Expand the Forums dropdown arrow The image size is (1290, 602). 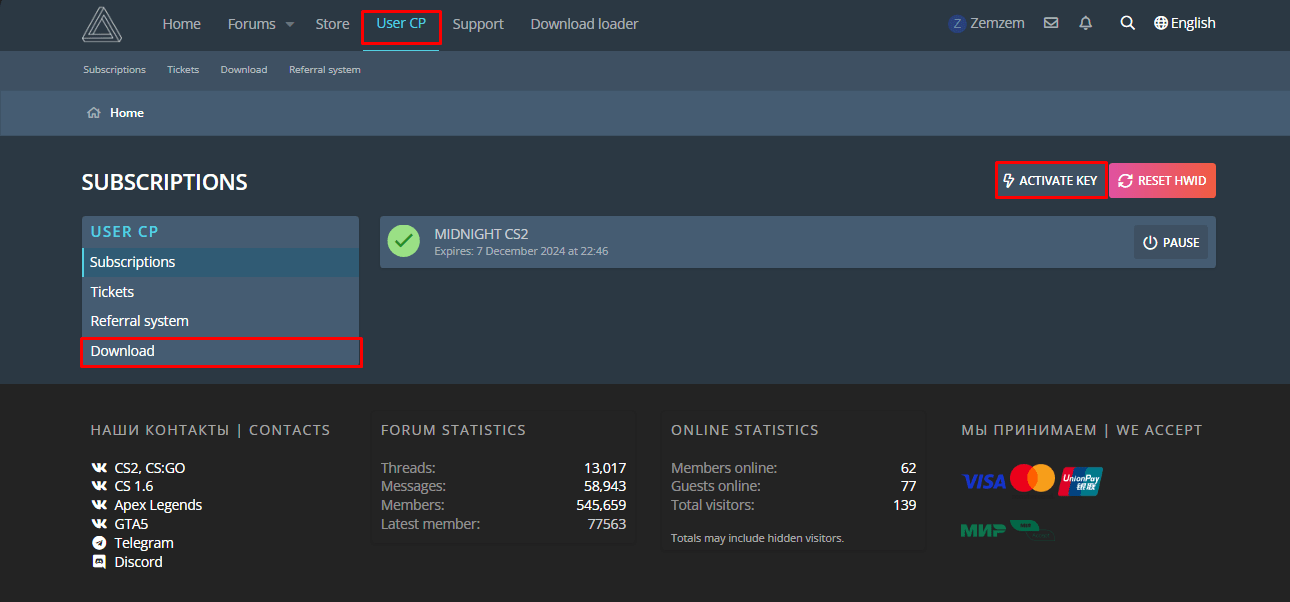tap(289, 24)
